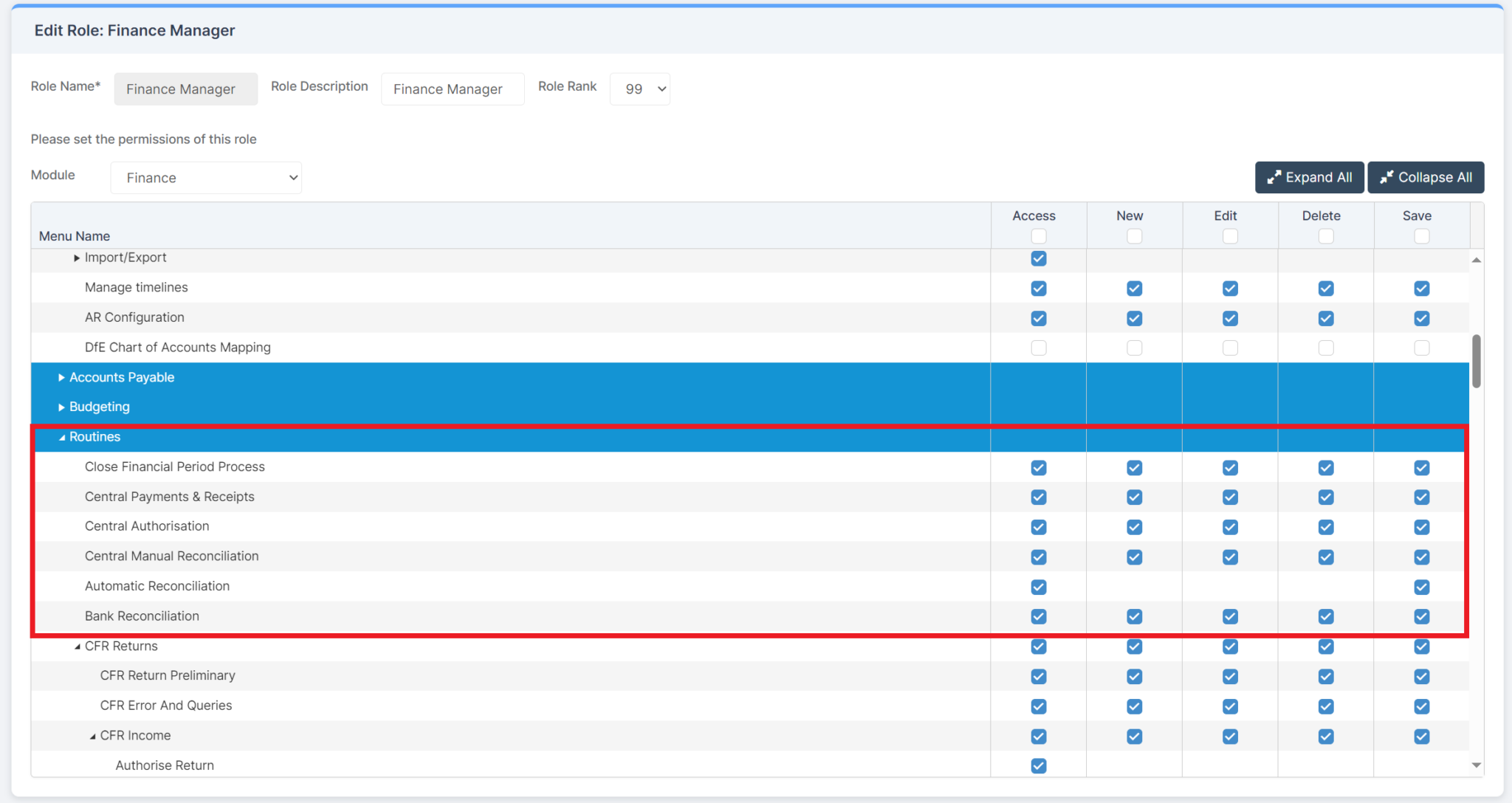Expand the Accounts Payable section
Viewport: 1512px width, 803px height.
pos(61,377)
